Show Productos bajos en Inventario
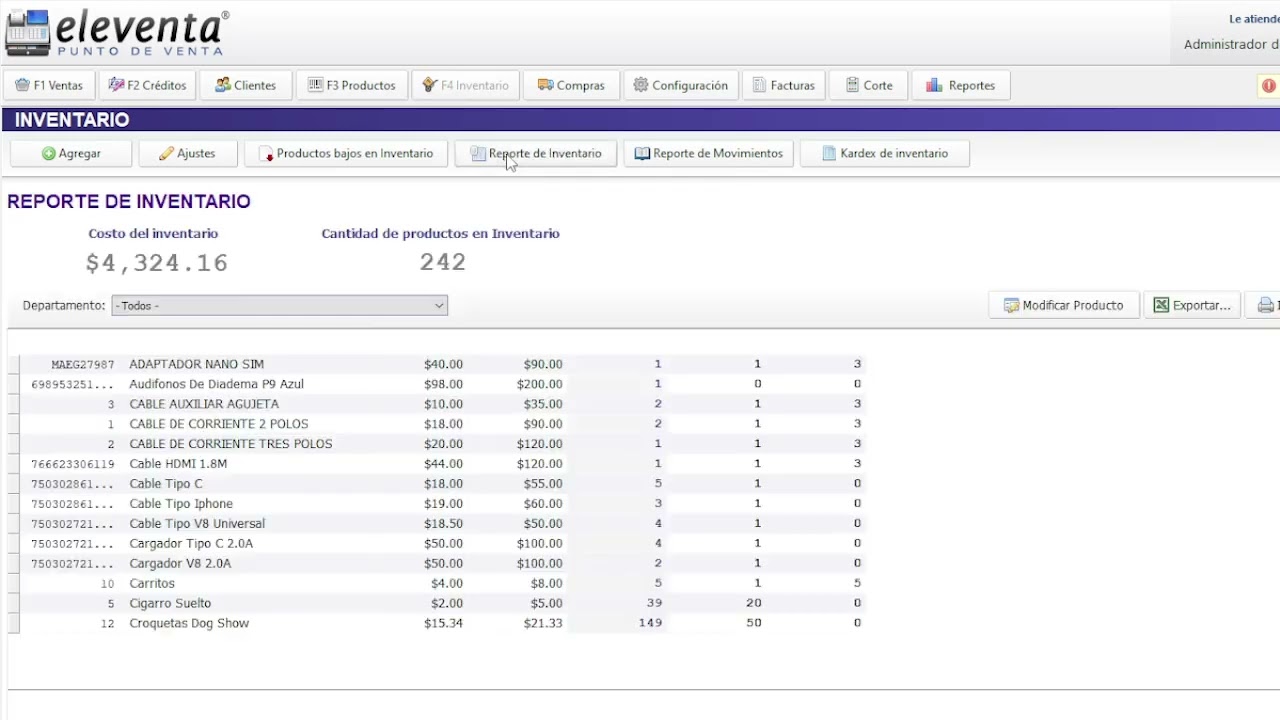The height and width of the screenshot is (720, 1280). tap(346, 153)
